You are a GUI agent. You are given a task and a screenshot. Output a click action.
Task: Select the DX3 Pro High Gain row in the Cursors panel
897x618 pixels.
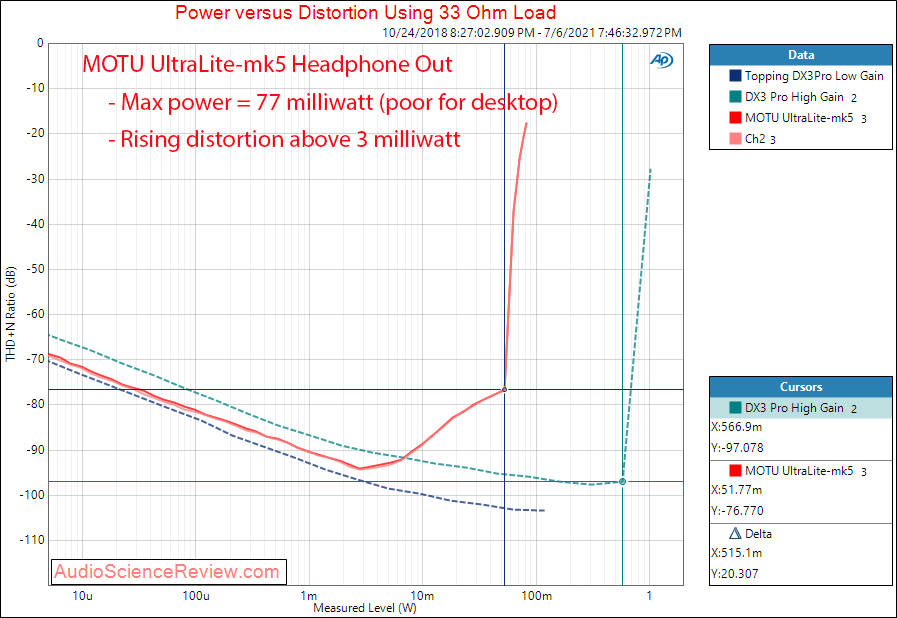(x=801, y=407)
